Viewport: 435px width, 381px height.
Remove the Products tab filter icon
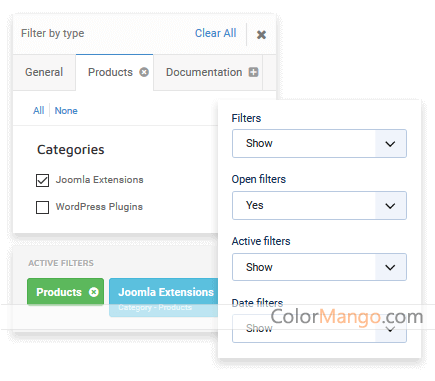click(144, 72)
